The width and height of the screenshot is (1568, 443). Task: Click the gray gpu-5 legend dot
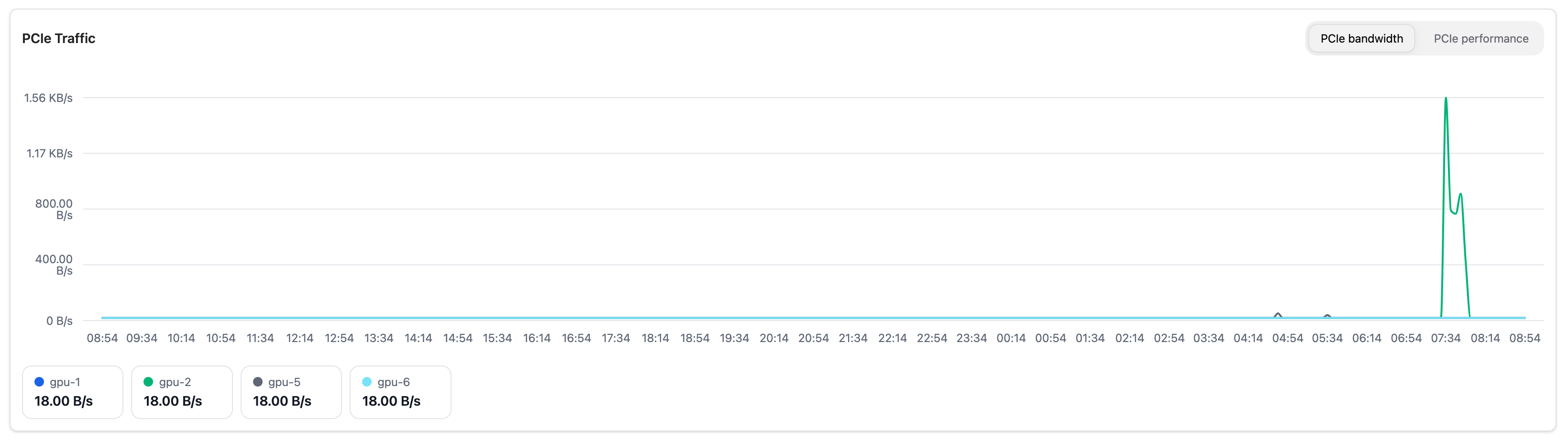(257, 382)
